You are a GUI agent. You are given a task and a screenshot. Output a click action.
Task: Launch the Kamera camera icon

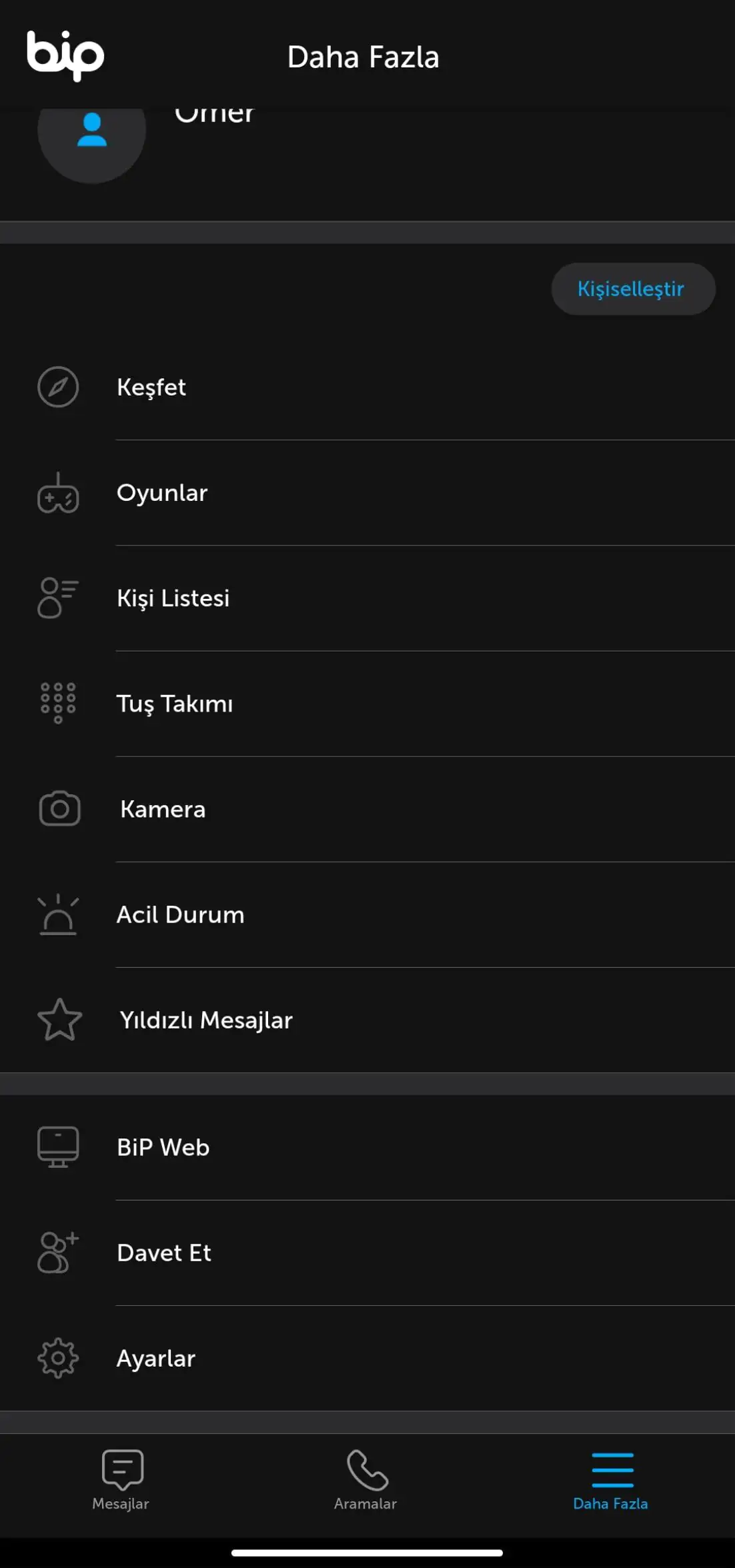point(59,809)
